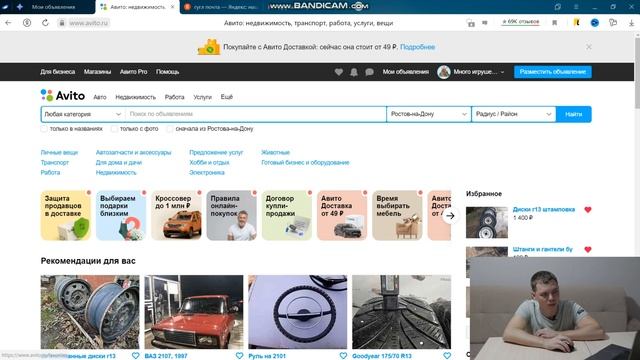Click the user avatar picture in header
The image size is (640, 360).
pyautogui.click(x=444, y=72)
